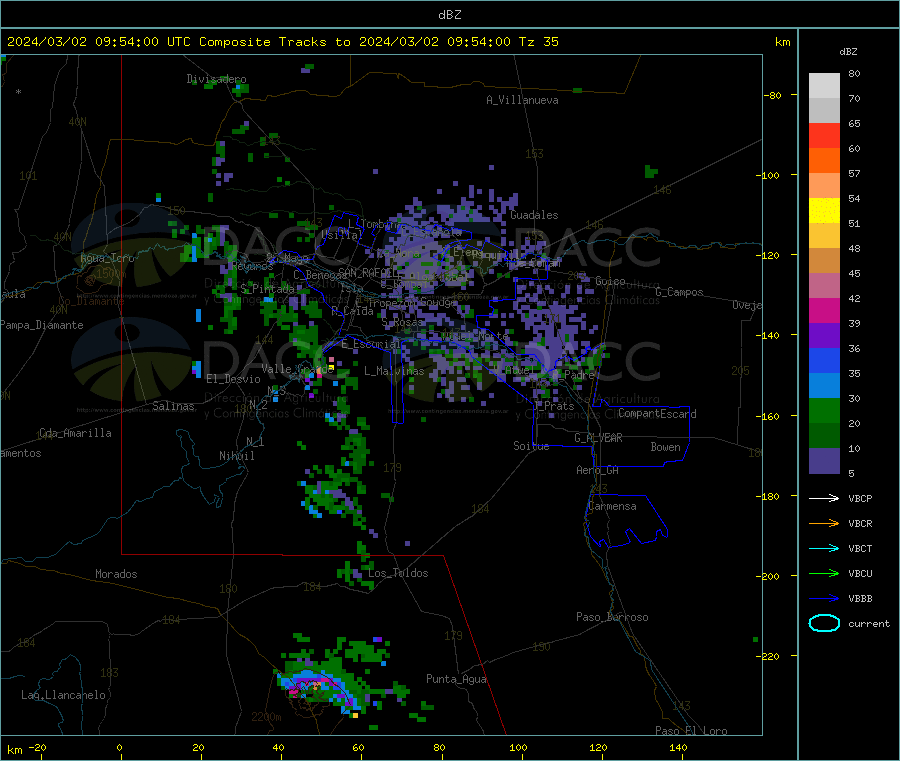Click the orange VBCR arrow icon
The height and width of the screenshot is (761, 900).
[824, 523]
